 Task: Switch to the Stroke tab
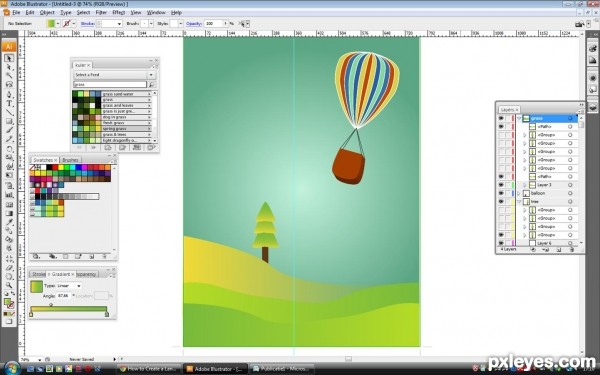[x=38, y=274]
